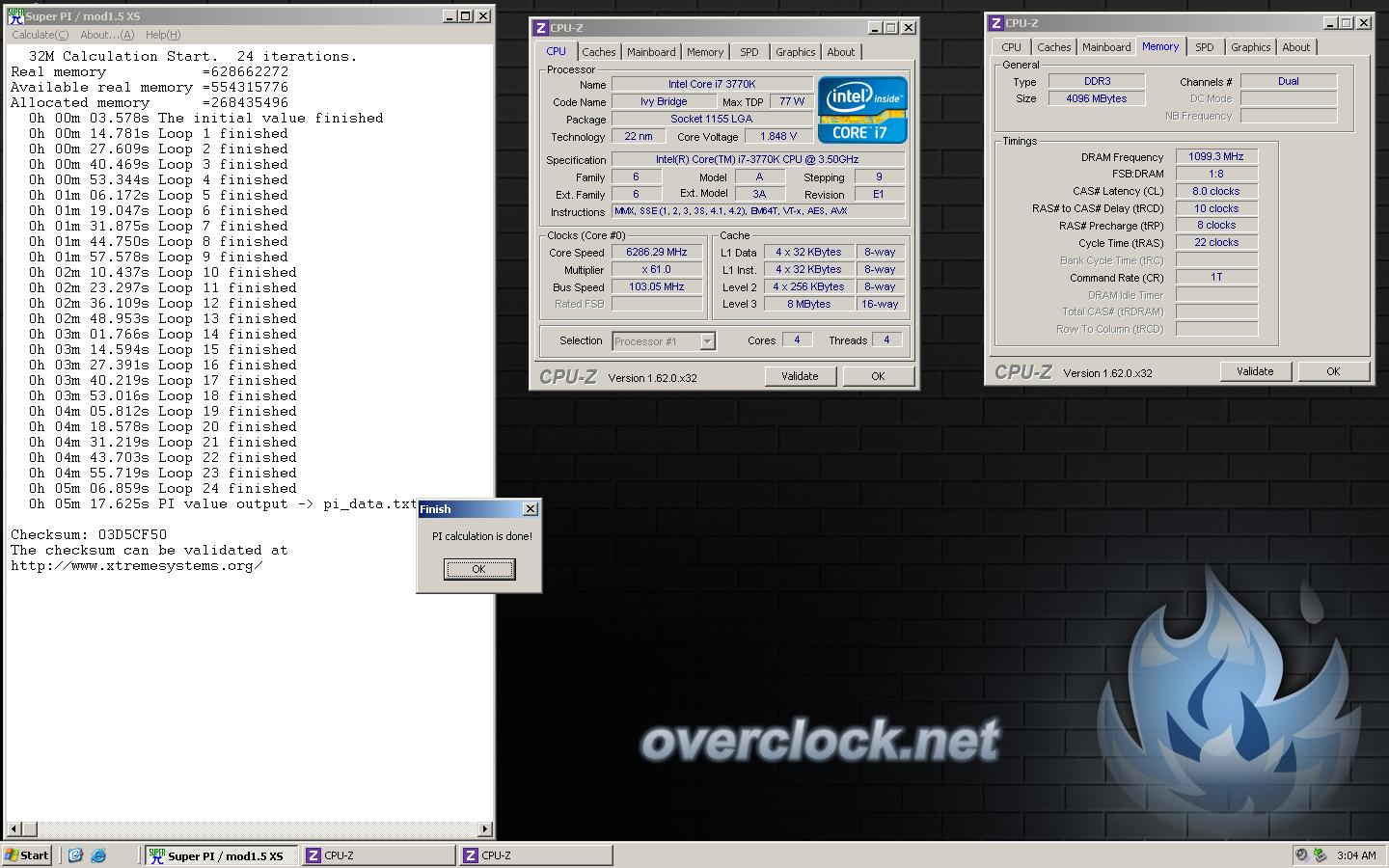This screenshot has height=868, width=1389.
Task: Click the Loop 24 finished line
Action: (x=162, y=488)
